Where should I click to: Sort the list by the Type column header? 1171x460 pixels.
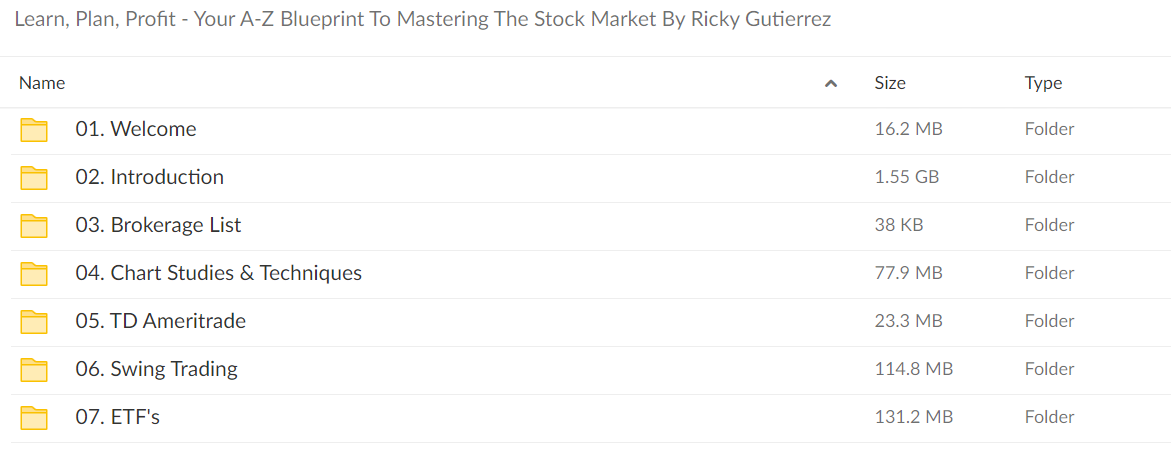click(1043, 83)
